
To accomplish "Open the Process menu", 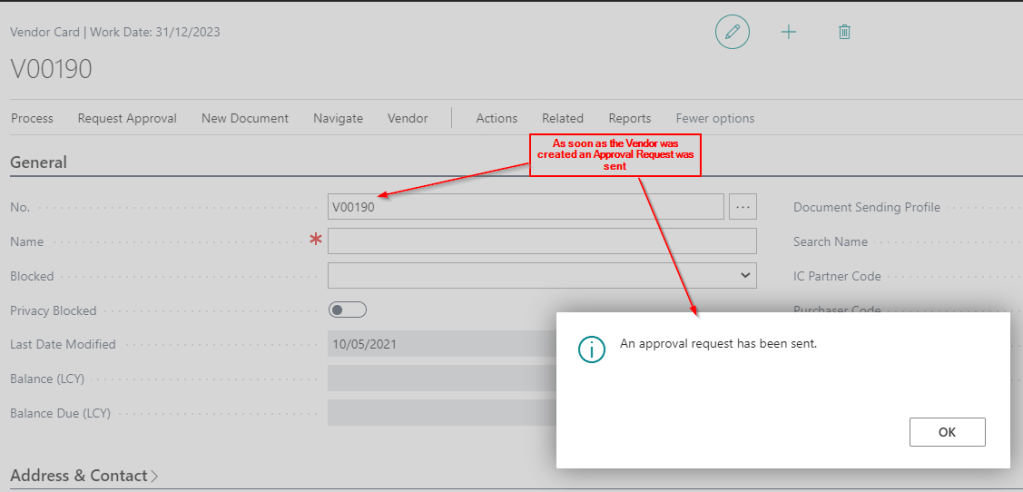I will click(x=32, y=118).
